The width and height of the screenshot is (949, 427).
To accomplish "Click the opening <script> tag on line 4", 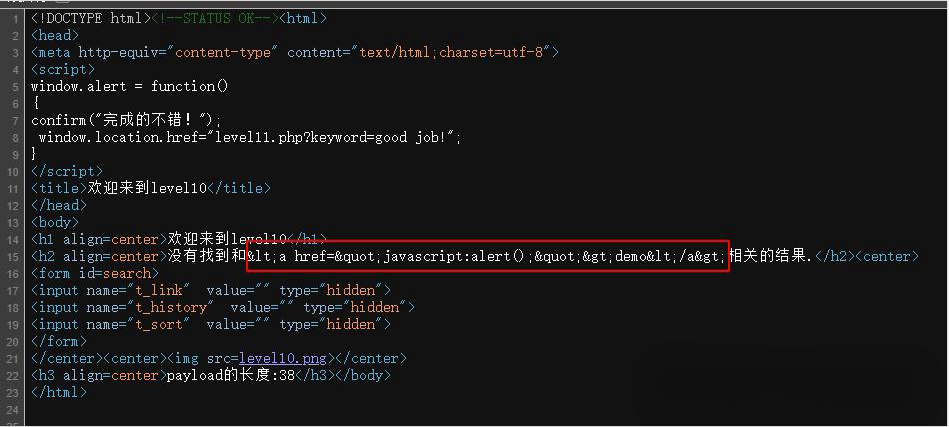I will 63,70.
